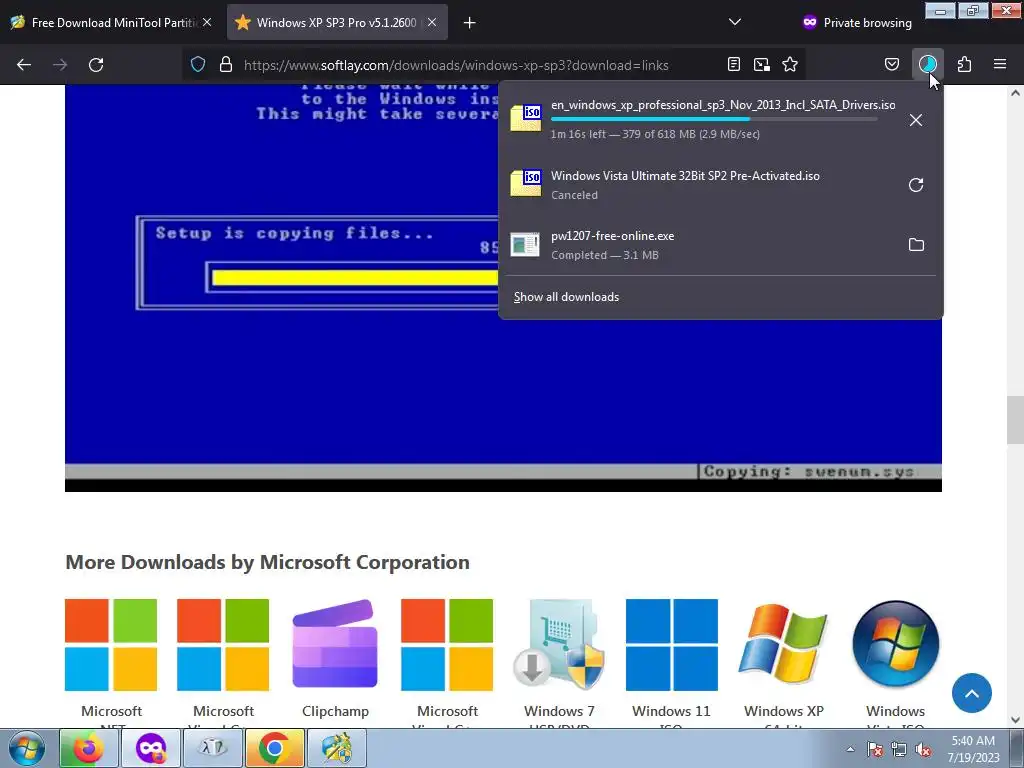Launch Chrome from the taskbar
The height and width of the screenshot is (768, 1024).
[274, 748]
